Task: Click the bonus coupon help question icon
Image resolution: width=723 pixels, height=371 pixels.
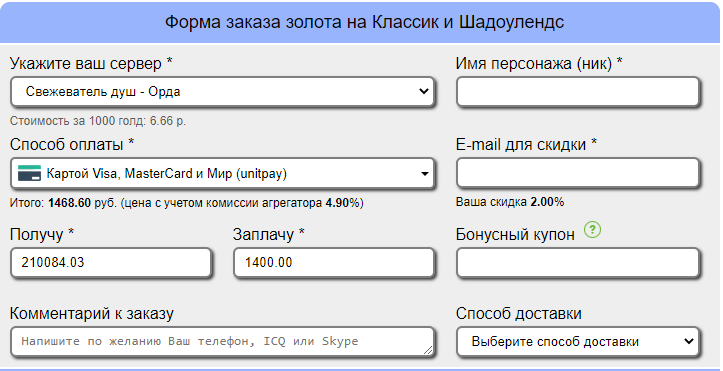Action: pos(593,230)
